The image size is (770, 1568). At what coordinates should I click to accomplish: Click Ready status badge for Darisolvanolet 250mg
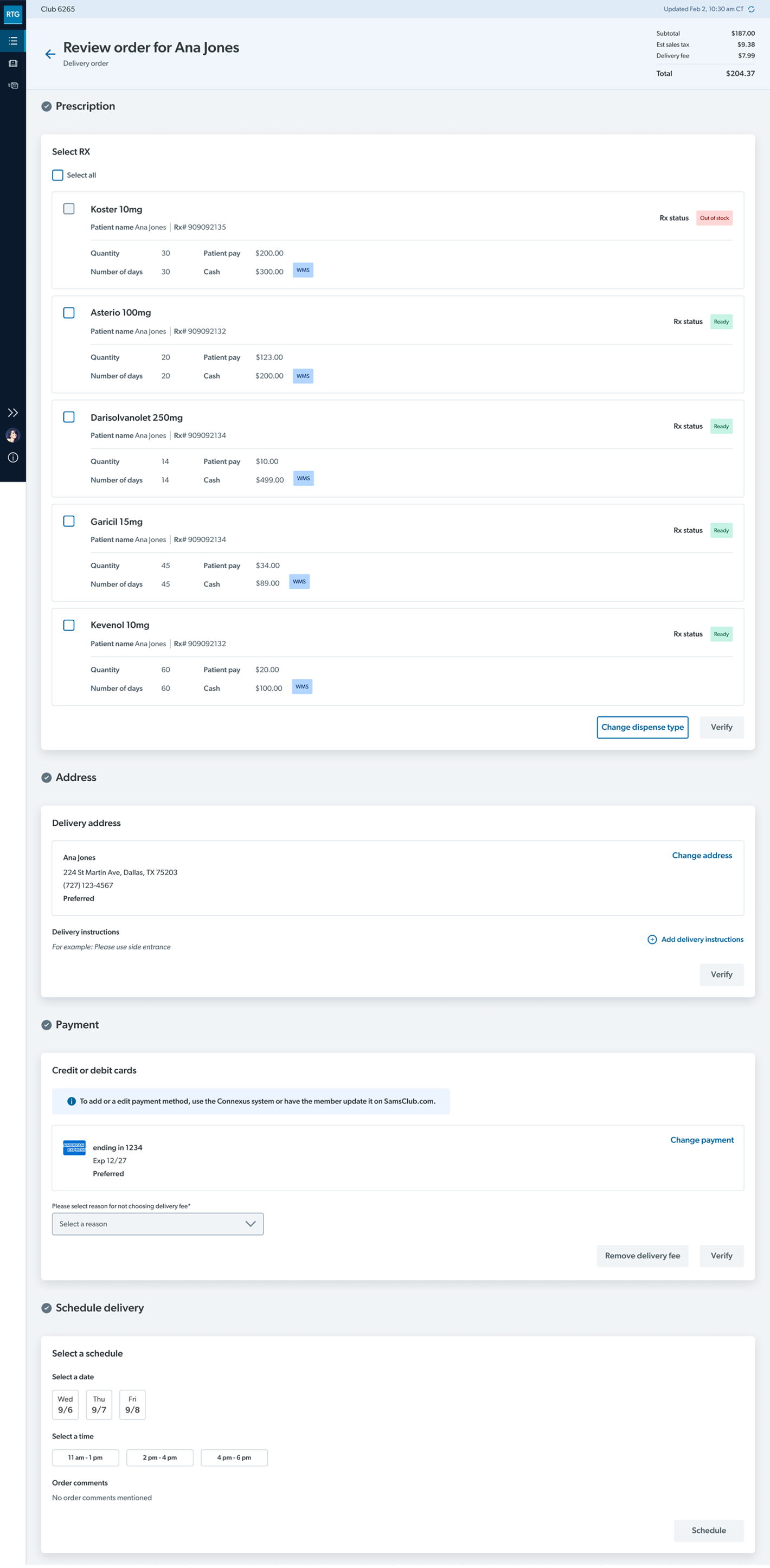(722, 426)
